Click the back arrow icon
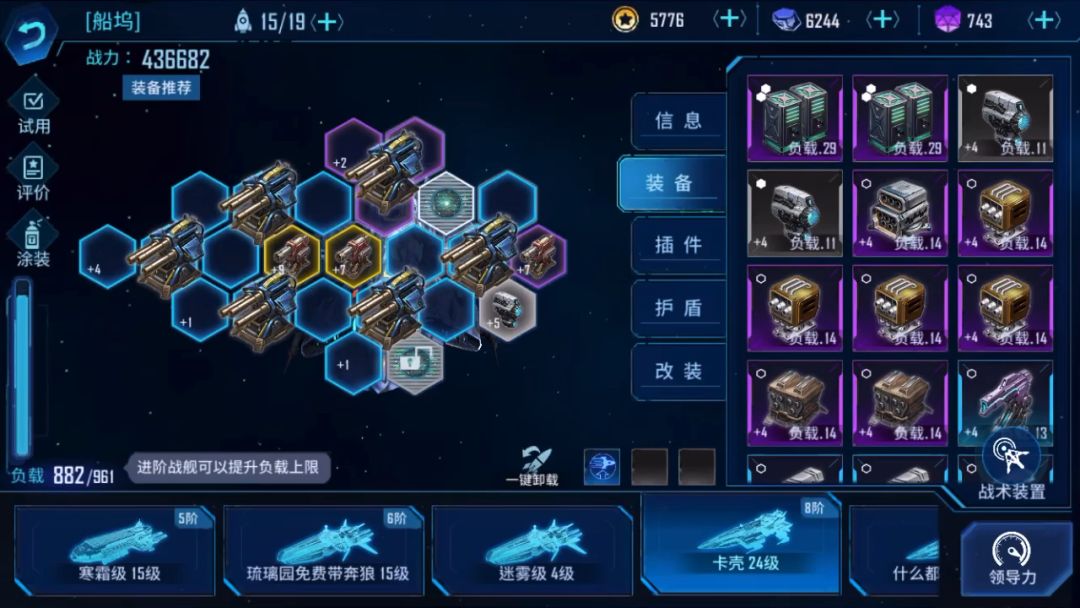1080x608 pixels. coord(30,34)
